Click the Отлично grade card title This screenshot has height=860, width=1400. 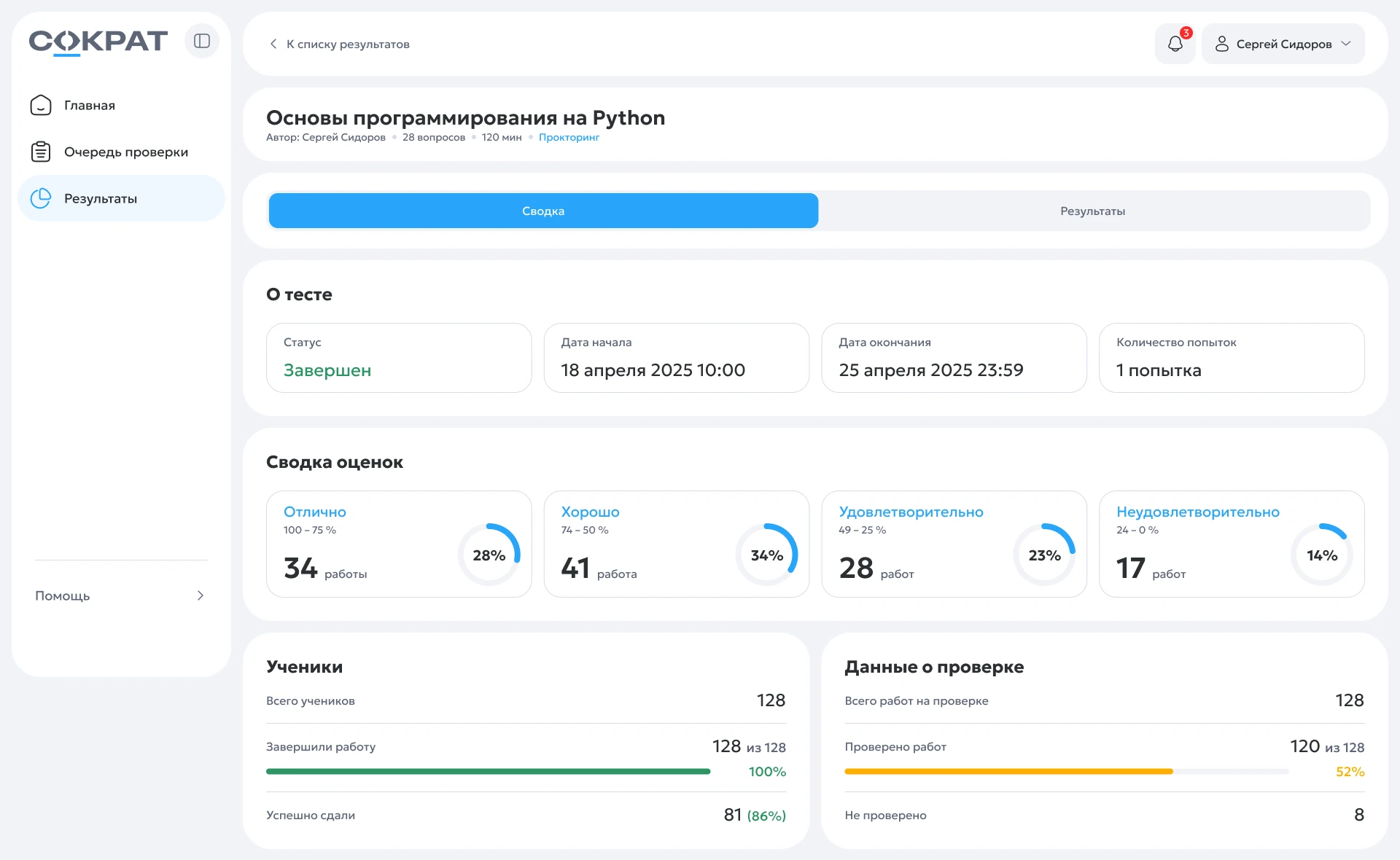coord(315,512)
